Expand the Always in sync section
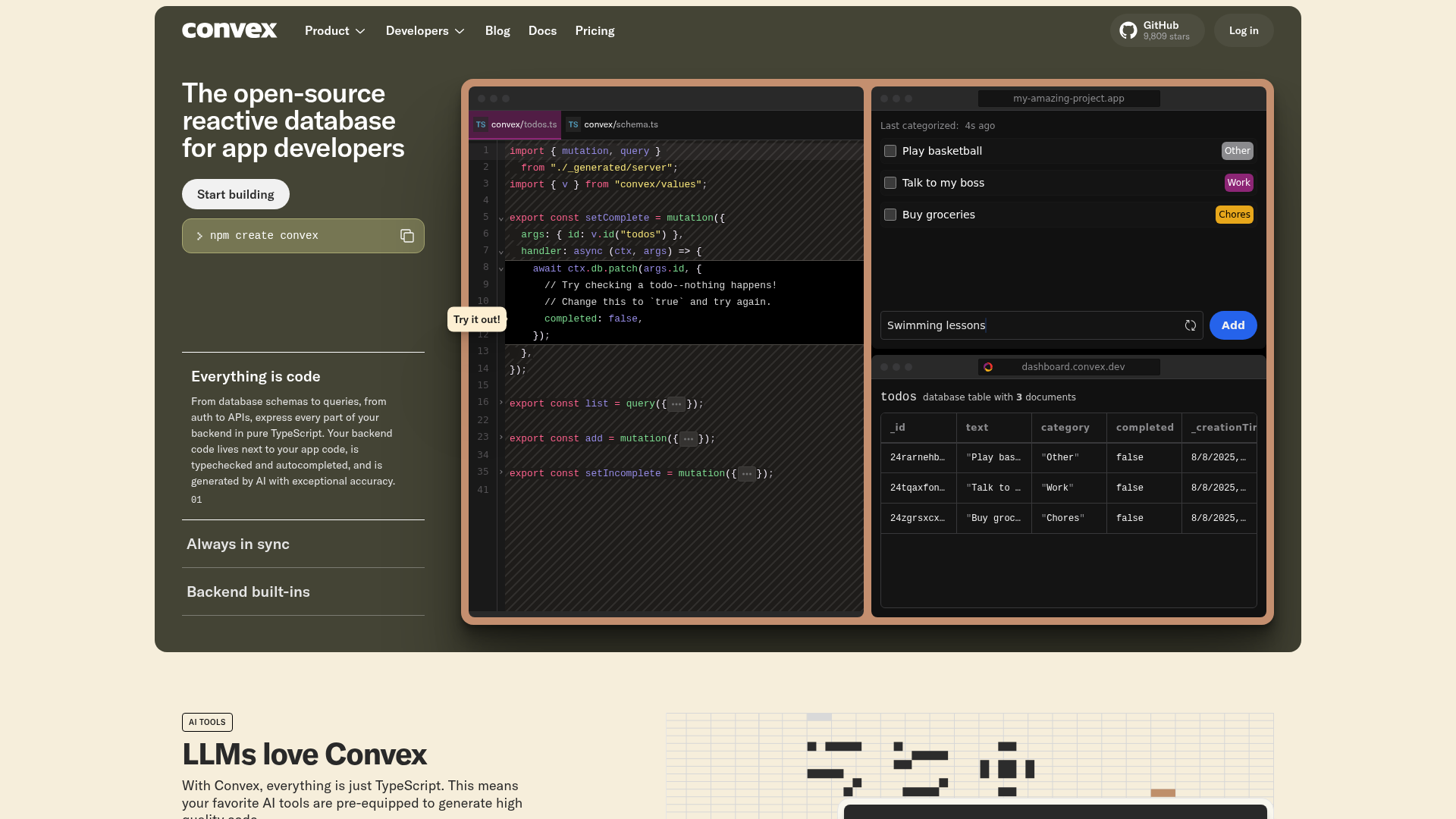 237,544
